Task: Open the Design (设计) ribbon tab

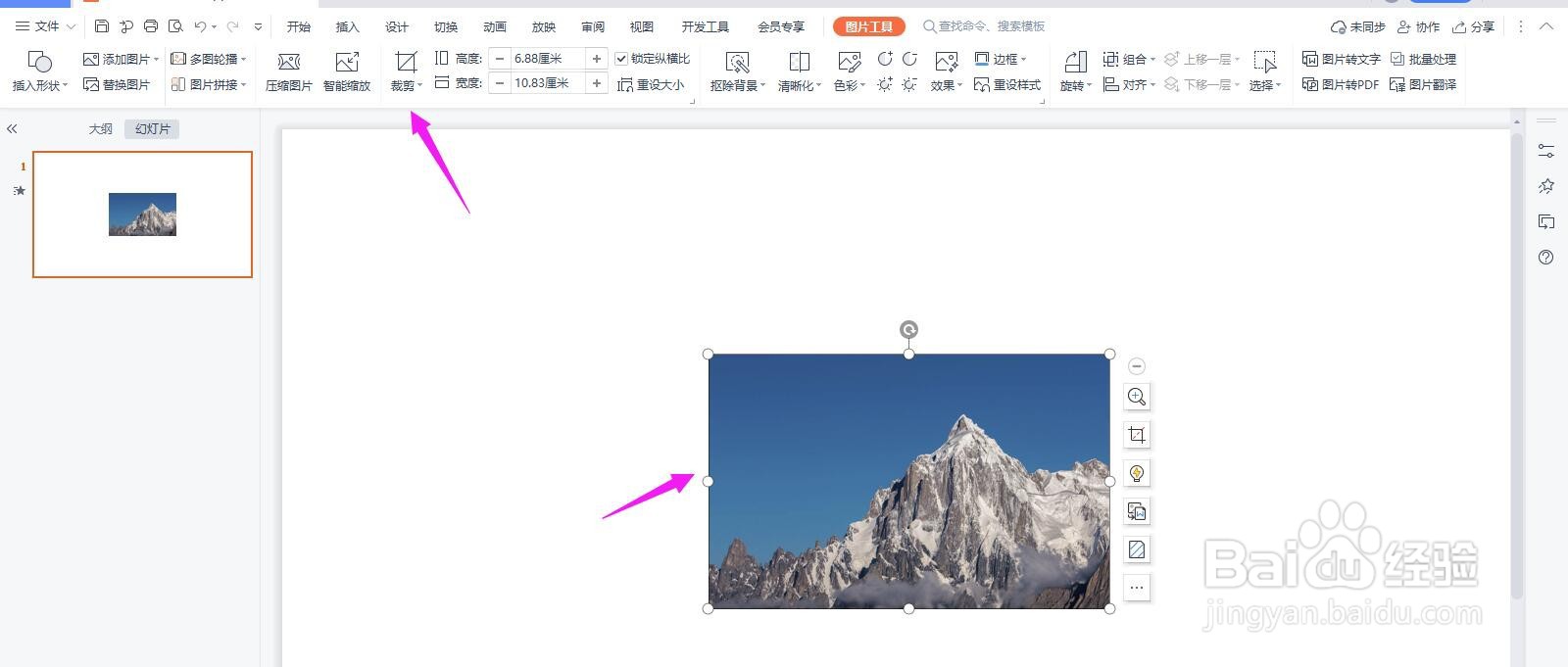Action: (x=397, y=26)
